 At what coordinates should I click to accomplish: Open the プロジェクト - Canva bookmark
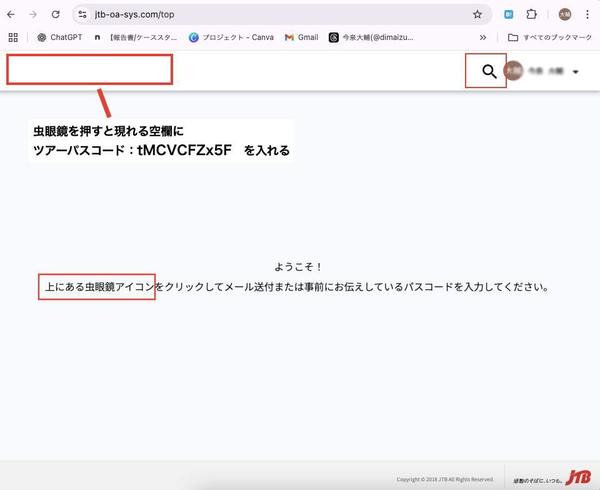[x=232, y=37]
